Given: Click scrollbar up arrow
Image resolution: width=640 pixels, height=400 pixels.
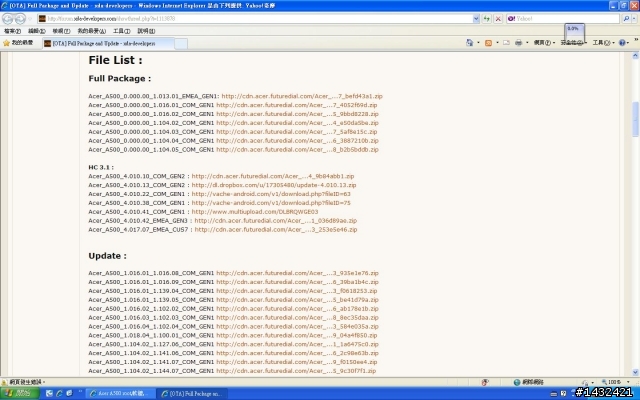Looking at the screenshot, I should (x=636, y=56).
